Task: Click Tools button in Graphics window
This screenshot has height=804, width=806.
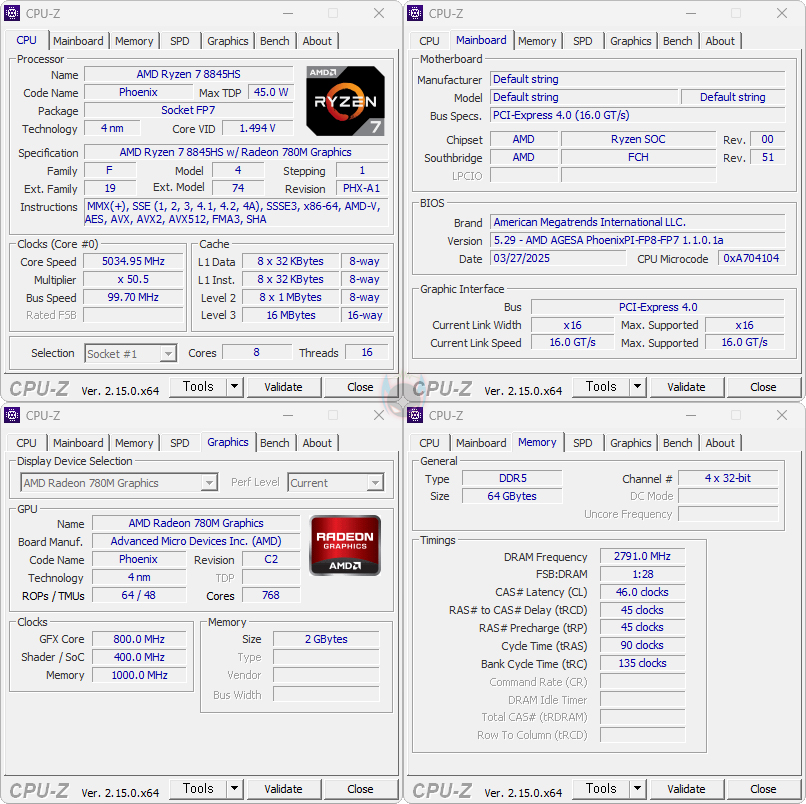Action: [198, 789]
